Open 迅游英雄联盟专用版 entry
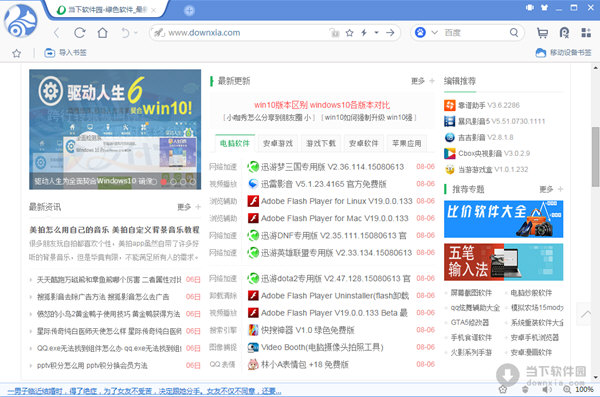Viewport: 600px width, 397px height. [336, 253]
